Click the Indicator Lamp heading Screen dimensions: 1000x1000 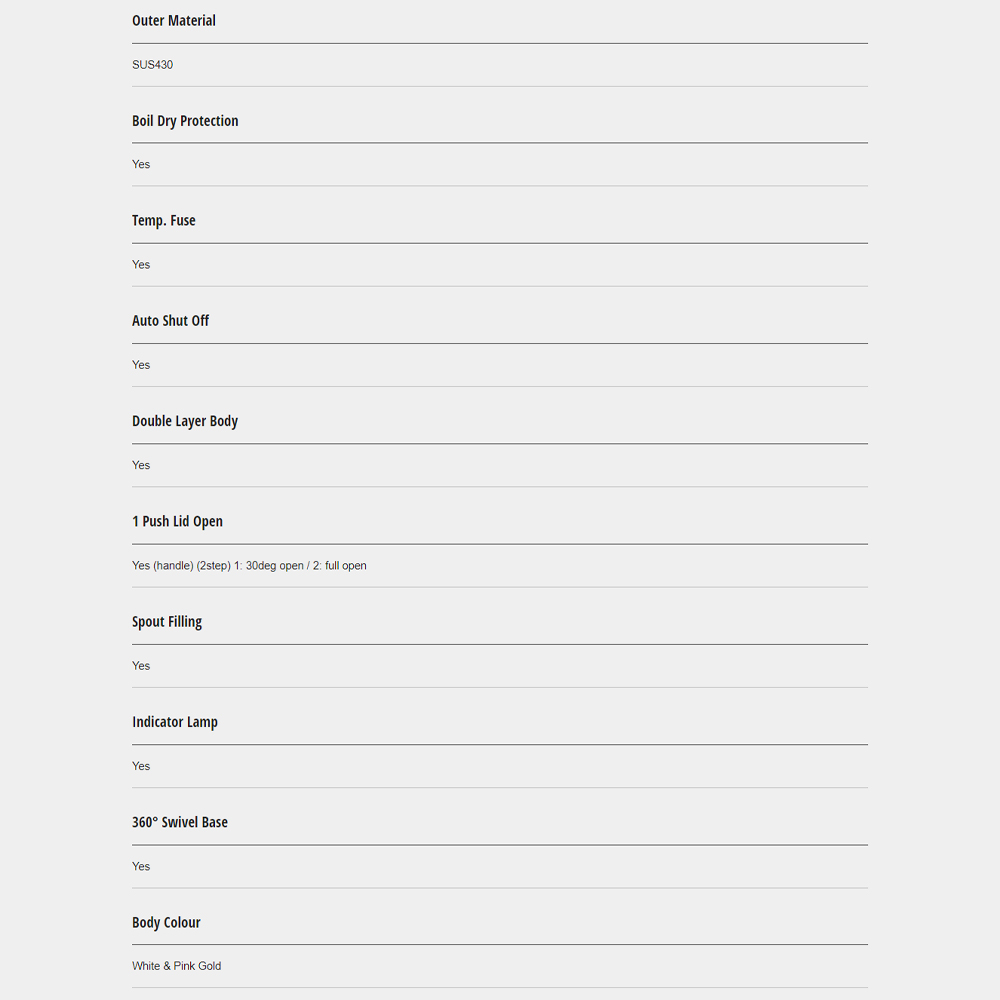tap(175, 722)
